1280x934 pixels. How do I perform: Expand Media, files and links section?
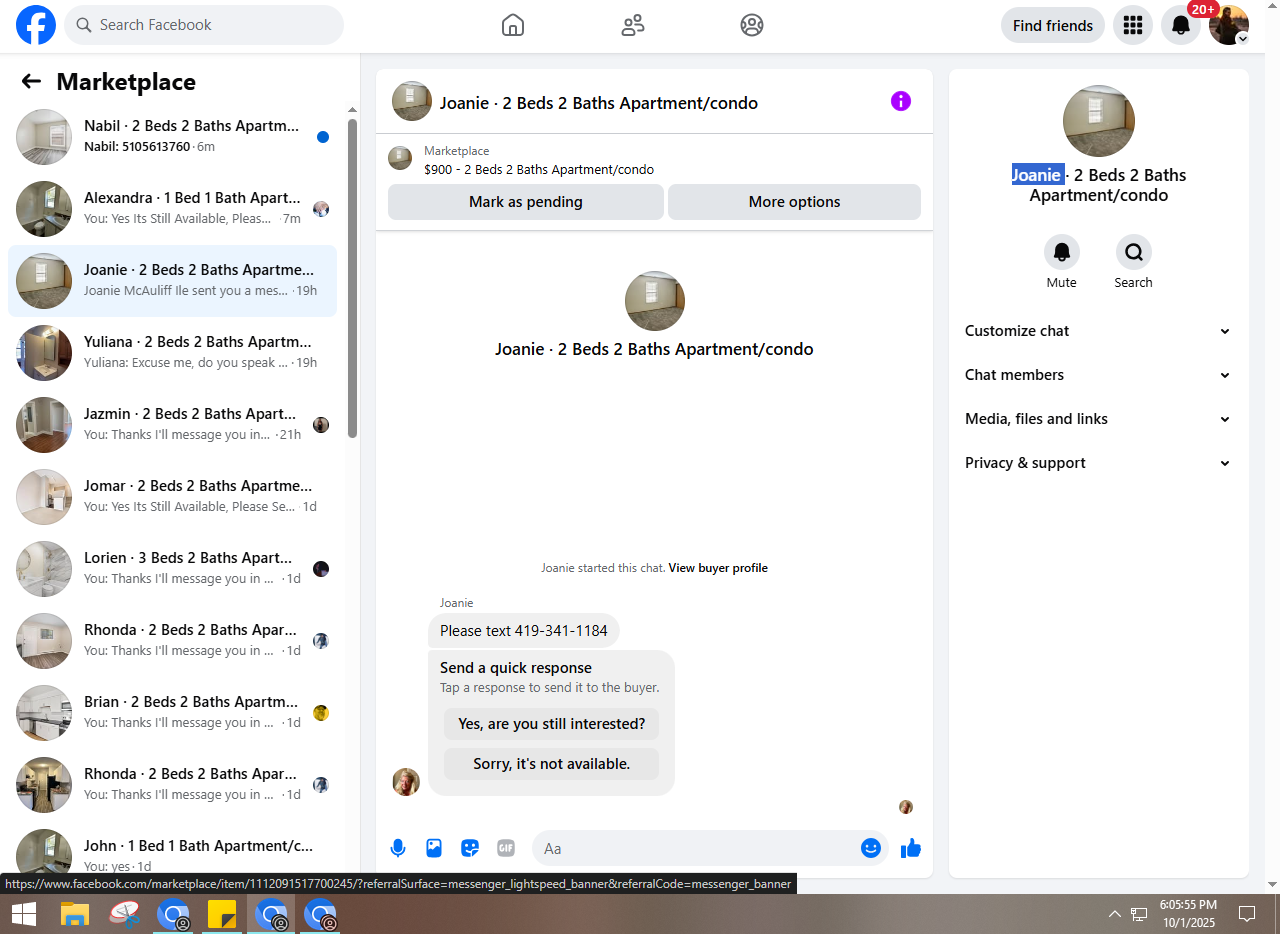1099,419
